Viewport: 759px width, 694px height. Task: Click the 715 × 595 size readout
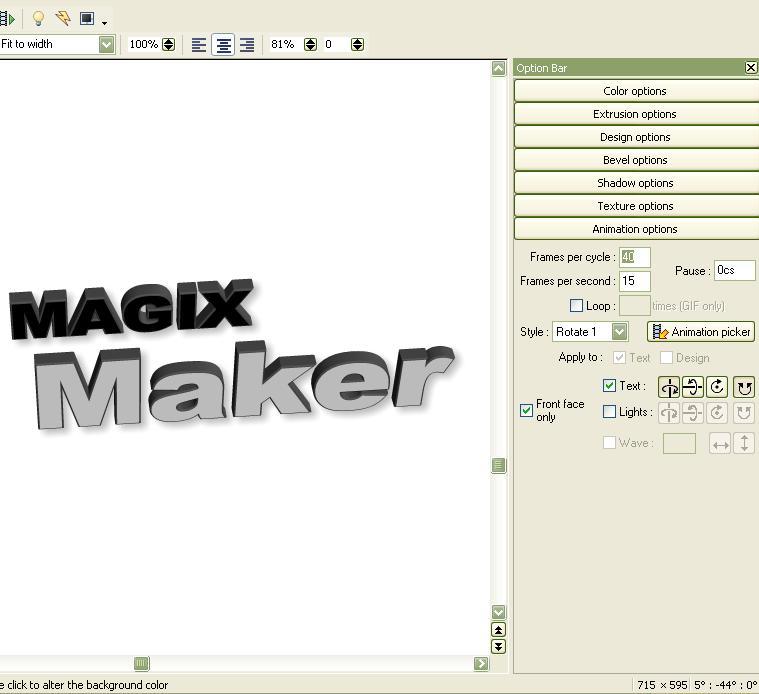(662, 685)
